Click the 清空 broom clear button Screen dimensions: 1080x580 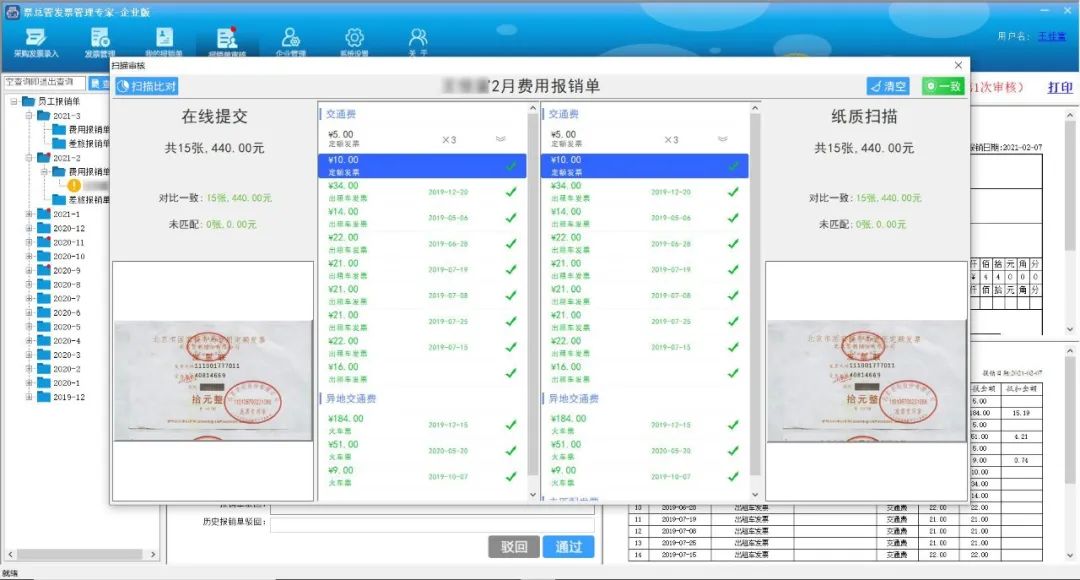click(x=888, y=87)
